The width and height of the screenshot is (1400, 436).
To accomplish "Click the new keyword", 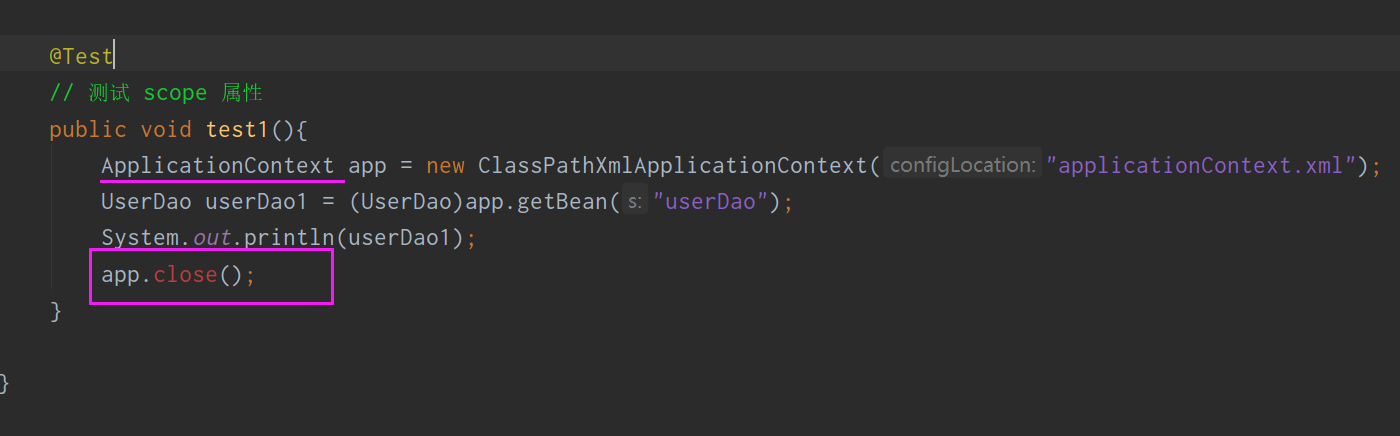I will [x=445, y=166].
